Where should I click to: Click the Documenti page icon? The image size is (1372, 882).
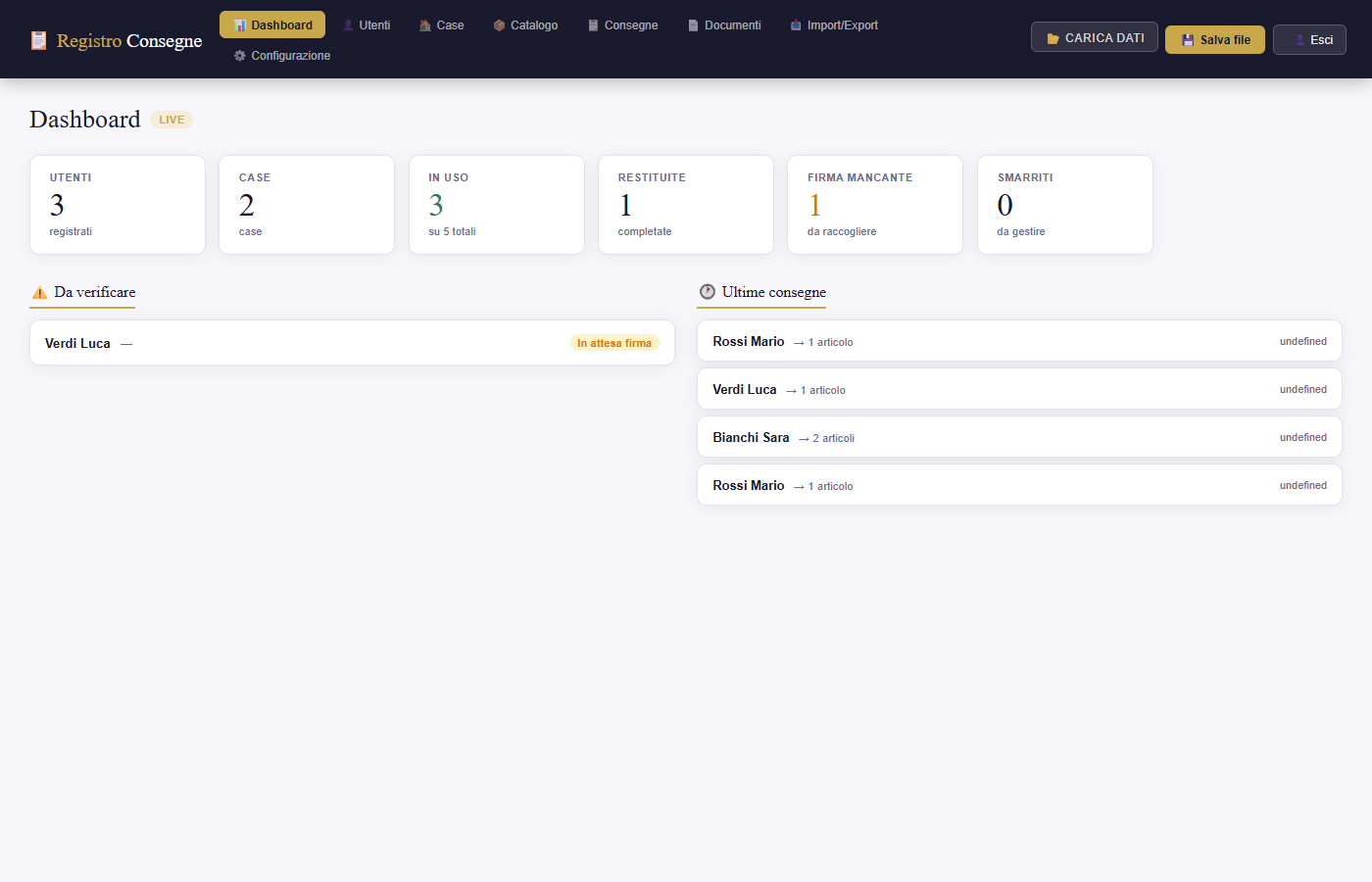[693, 25]
